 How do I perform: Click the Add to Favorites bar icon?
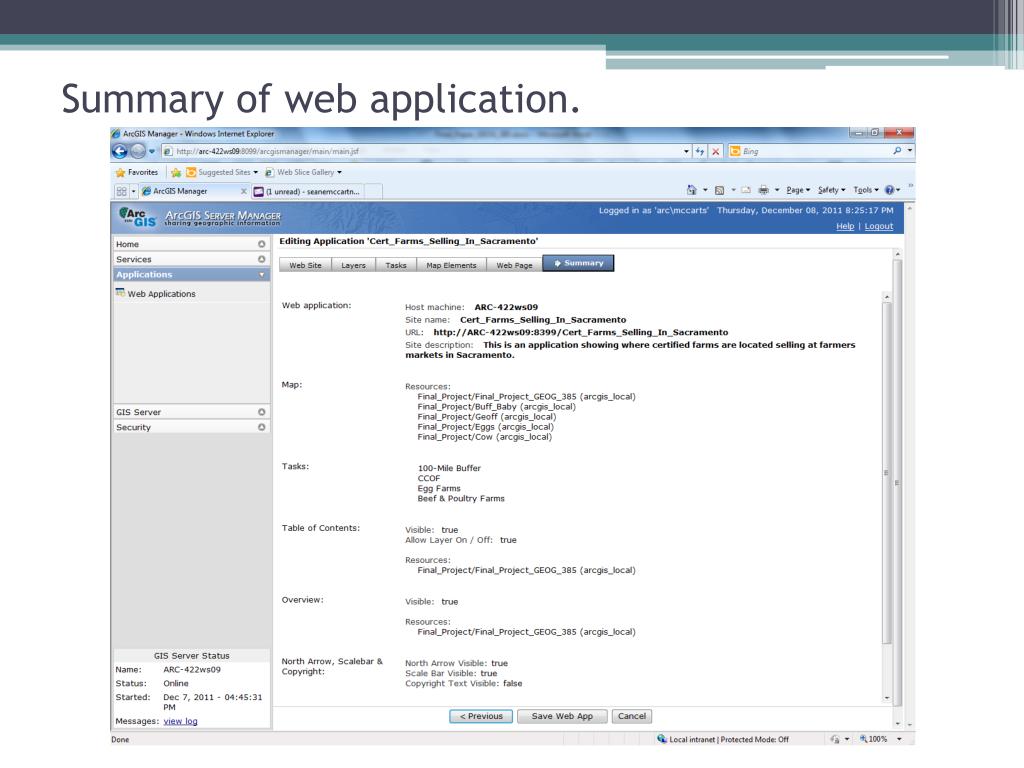click(176, 172)
